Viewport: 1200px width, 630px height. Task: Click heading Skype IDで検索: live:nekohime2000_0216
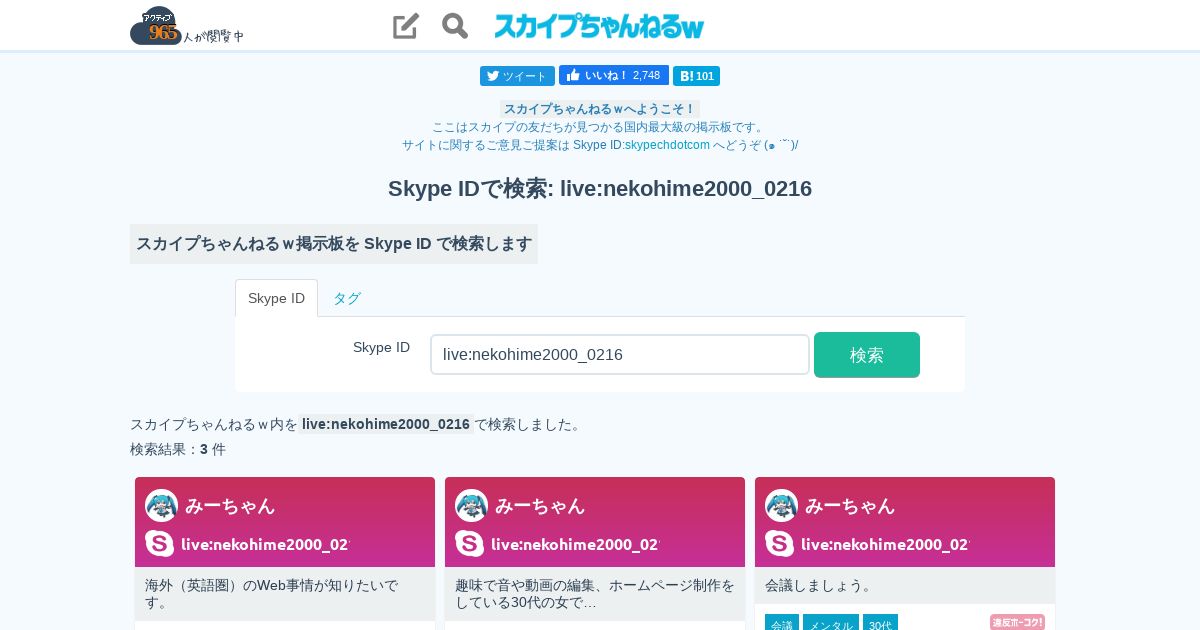600,189
